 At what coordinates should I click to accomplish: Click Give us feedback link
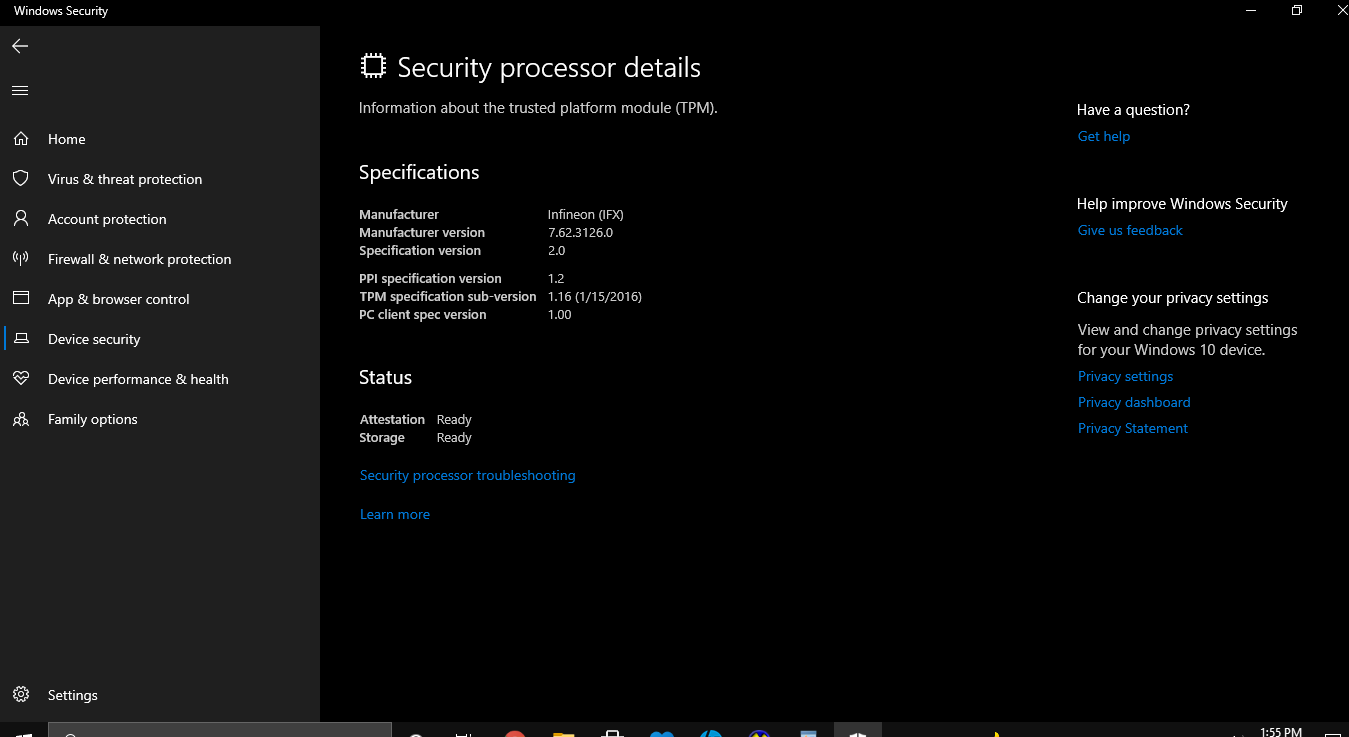[x=1130, y=230]
